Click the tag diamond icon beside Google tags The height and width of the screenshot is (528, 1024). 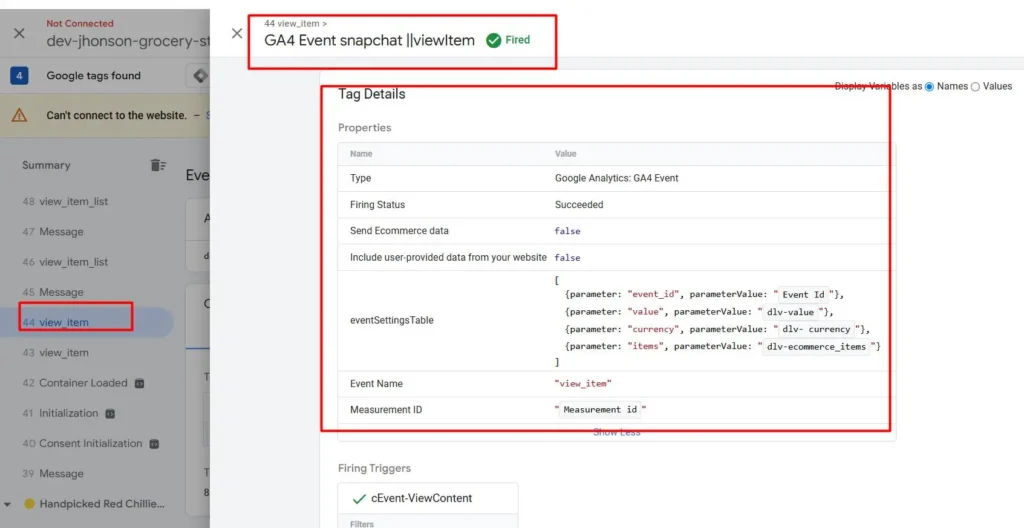pos(200,76)
